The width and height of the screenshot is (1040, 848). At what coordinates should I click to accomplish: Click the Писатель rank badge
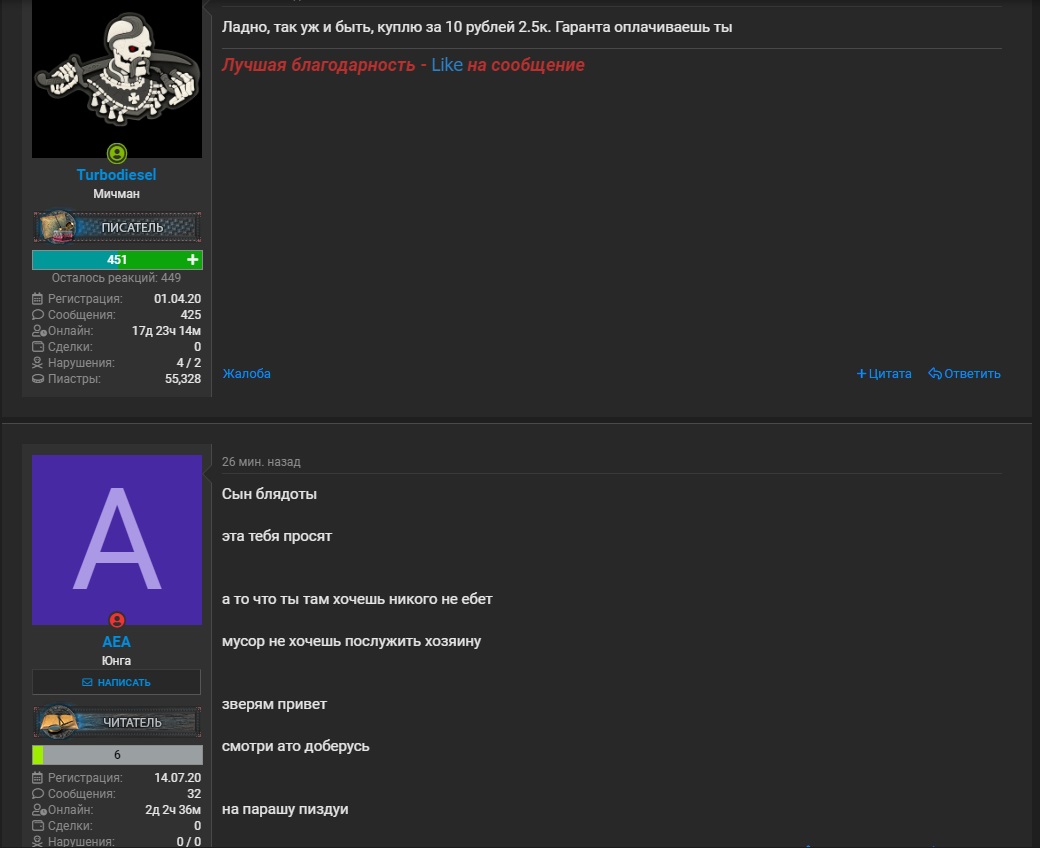[x=117, y=227]
